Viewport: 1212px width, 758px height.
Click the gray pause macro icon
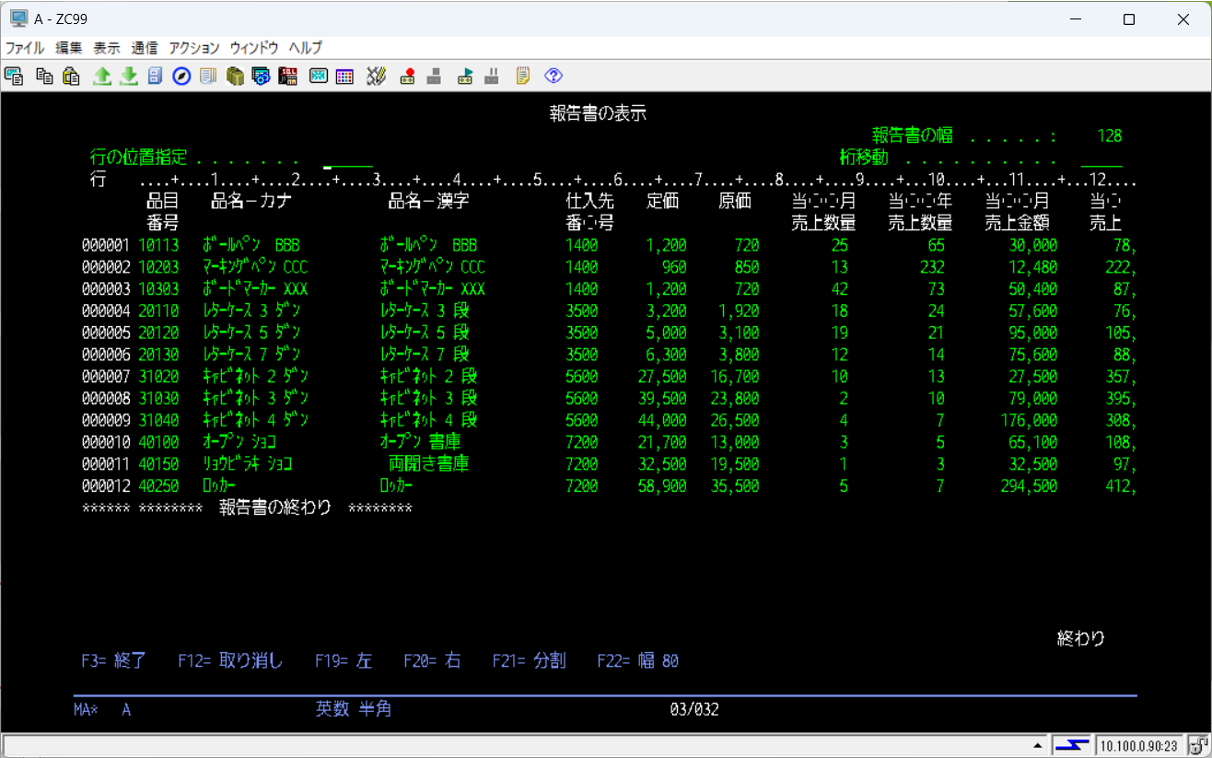point(491,76)
